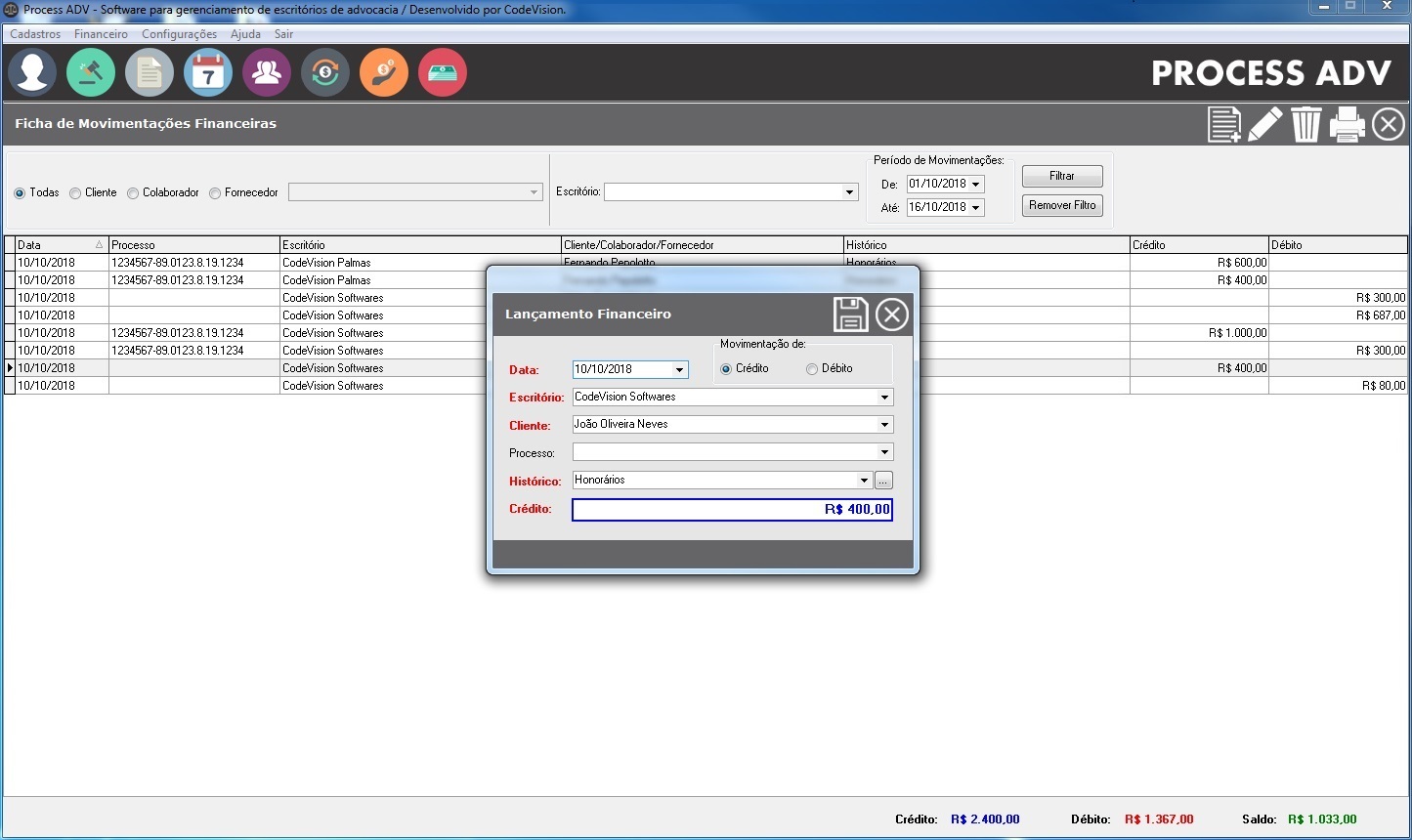Choose the Fornecedor filter radio option
This screenshot has height=840, width=1412.
point(215,193)
